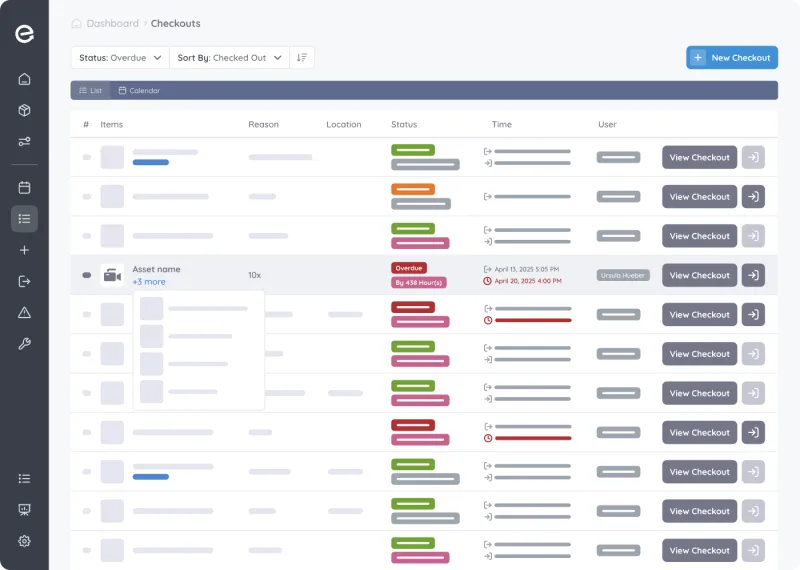Click the 10x reason value
Image resolution: width=800 pixels, height=570 pixels.
point(255,275)
